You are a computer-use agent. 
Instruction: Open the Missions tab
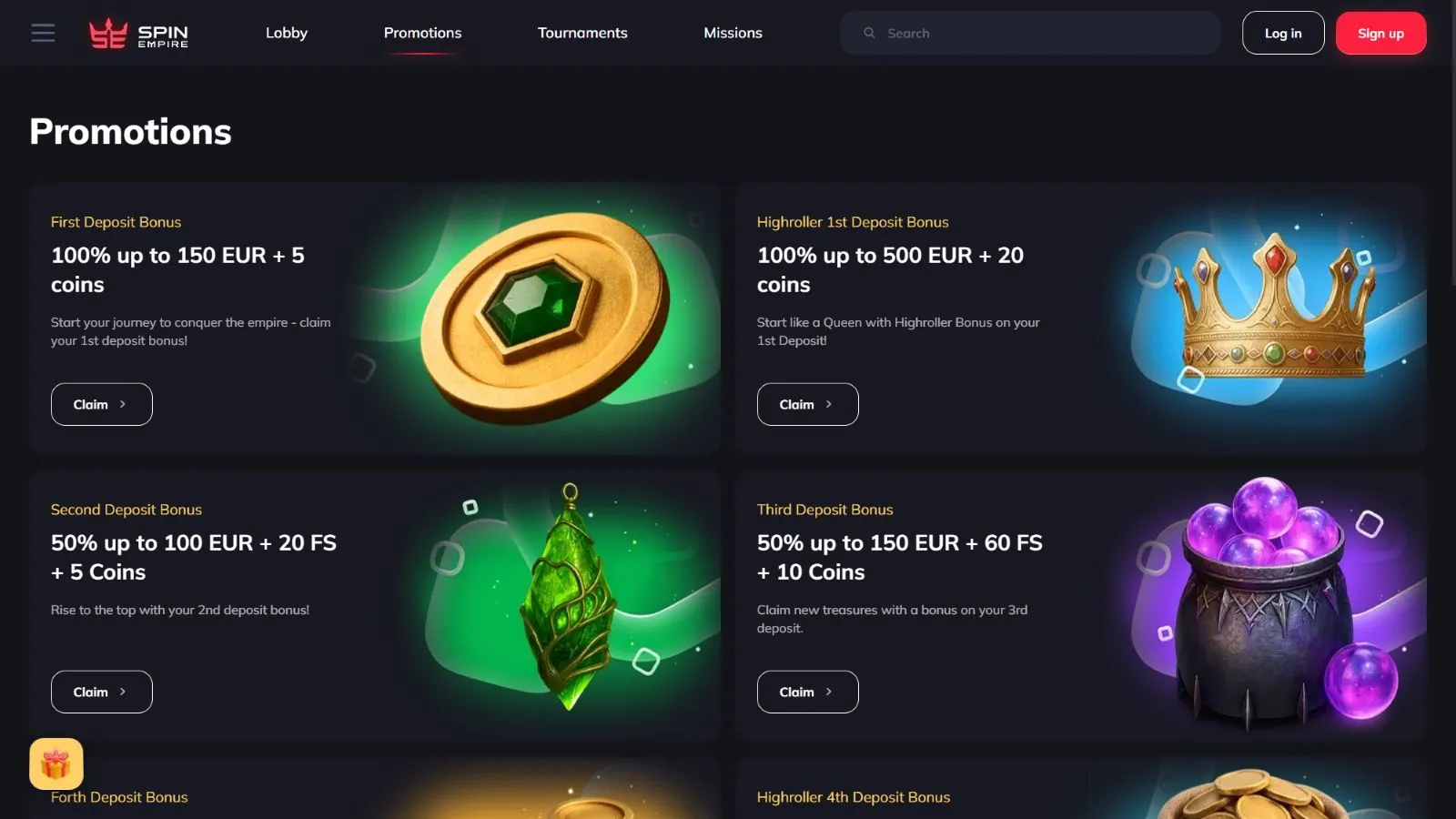pos(733,33)
